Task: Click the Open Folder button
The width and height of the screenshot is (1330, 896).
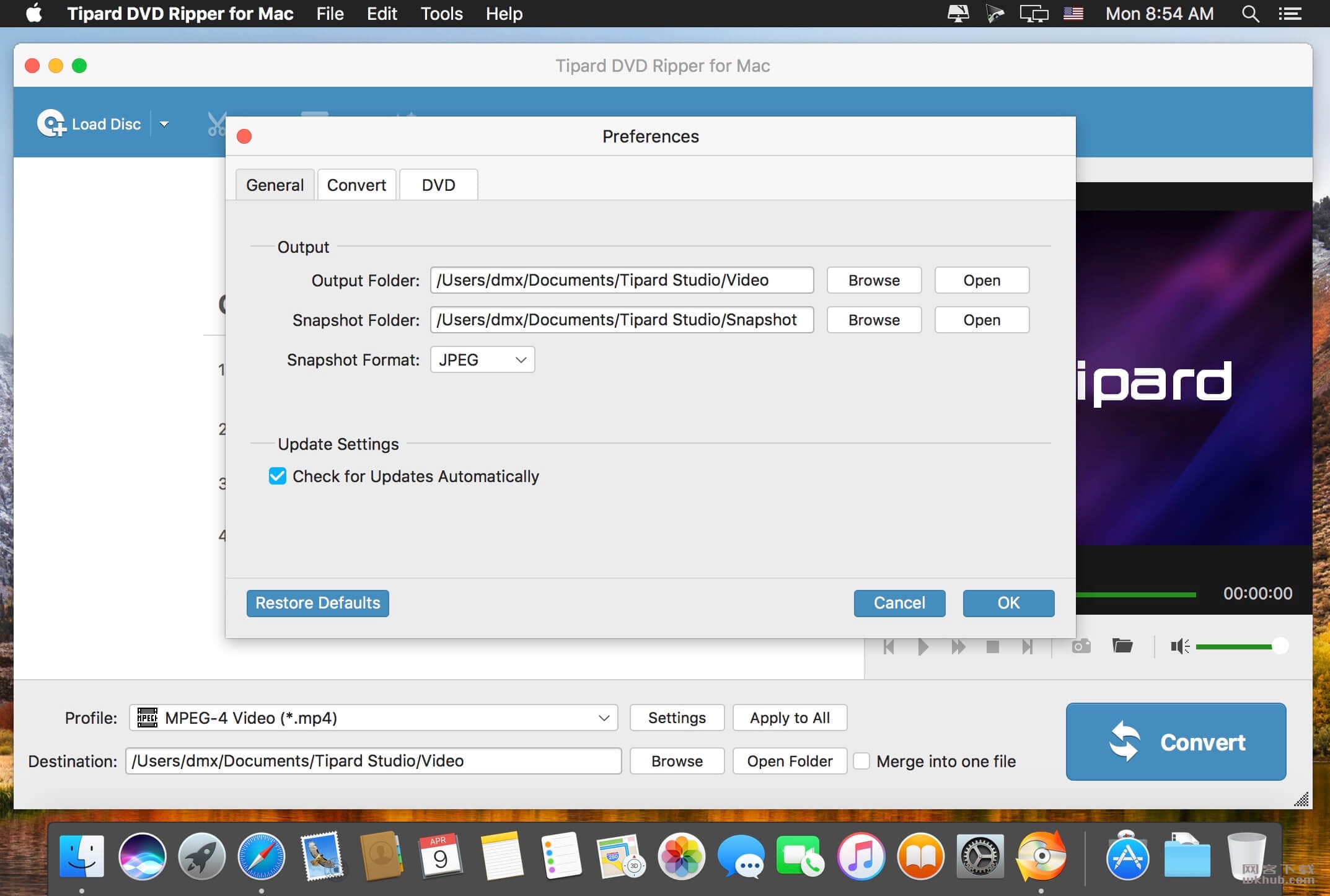Action: [x=790, y=761]
